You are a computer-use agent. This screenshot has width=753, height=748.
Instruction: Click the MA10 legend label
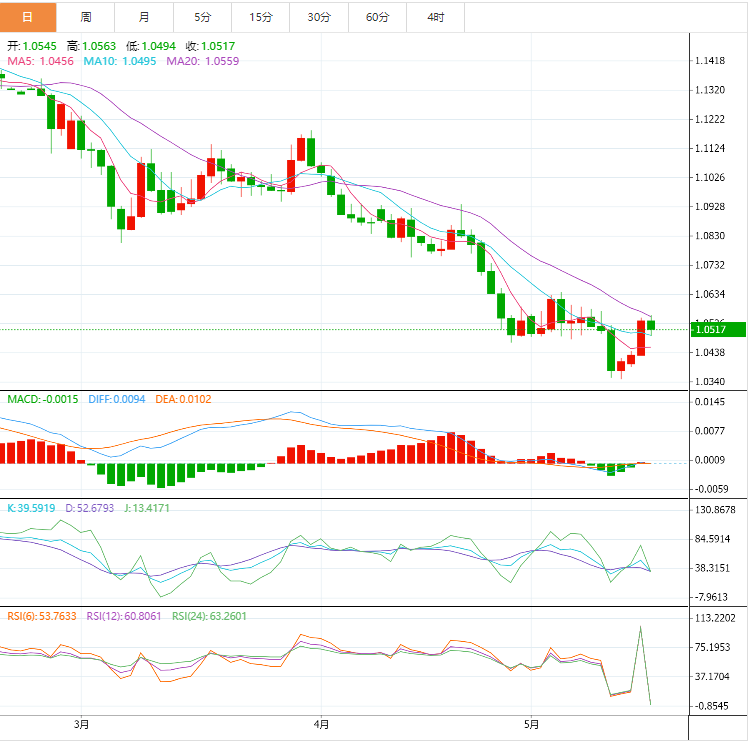tap(120, 61)
